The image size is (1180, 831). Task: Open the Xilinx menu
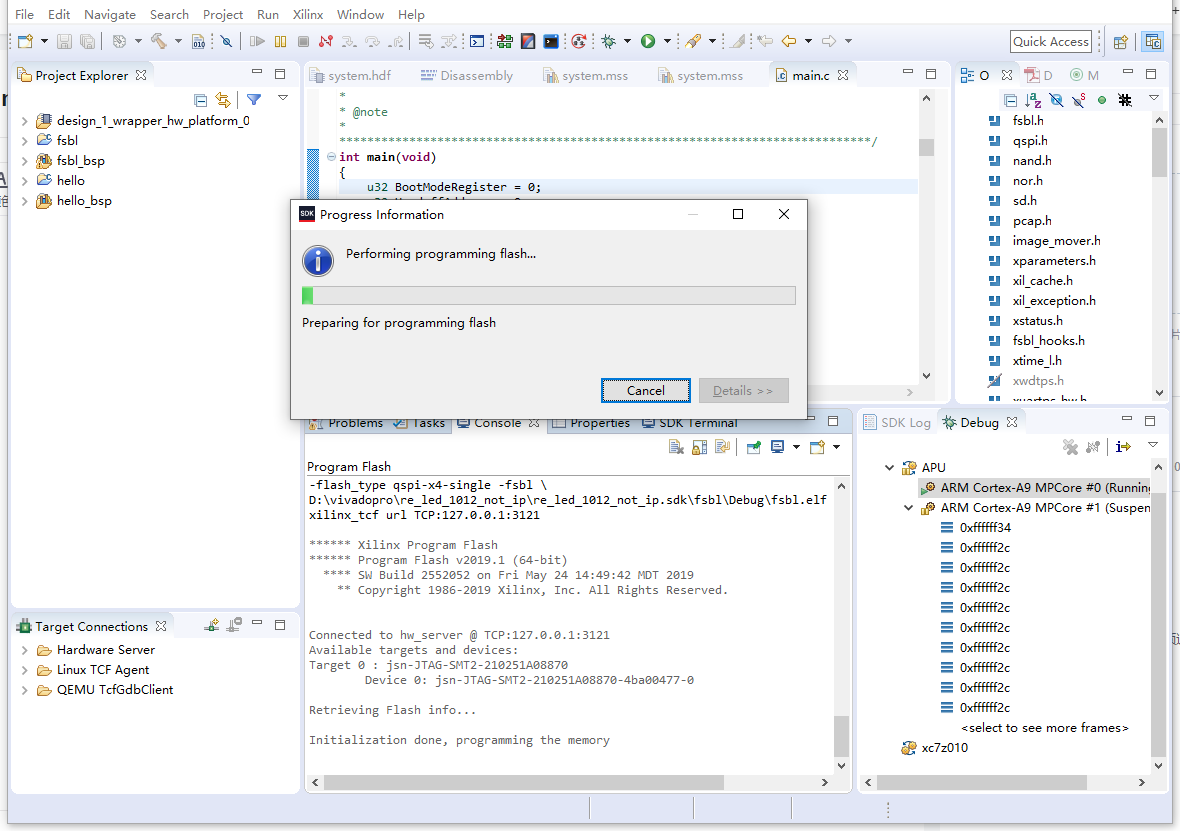pos(308,14)
